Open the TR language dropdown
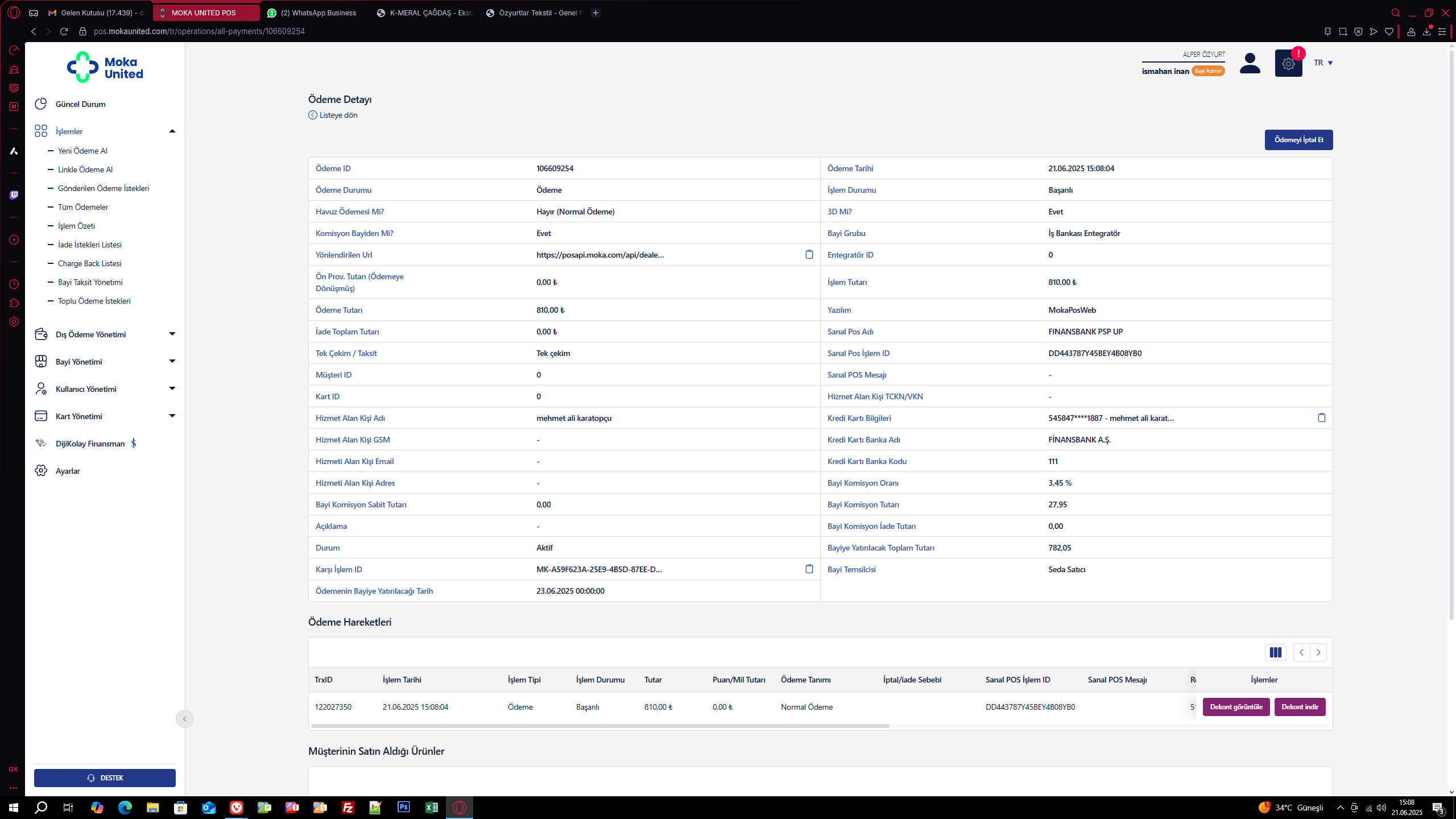 tap(1323, 63)
